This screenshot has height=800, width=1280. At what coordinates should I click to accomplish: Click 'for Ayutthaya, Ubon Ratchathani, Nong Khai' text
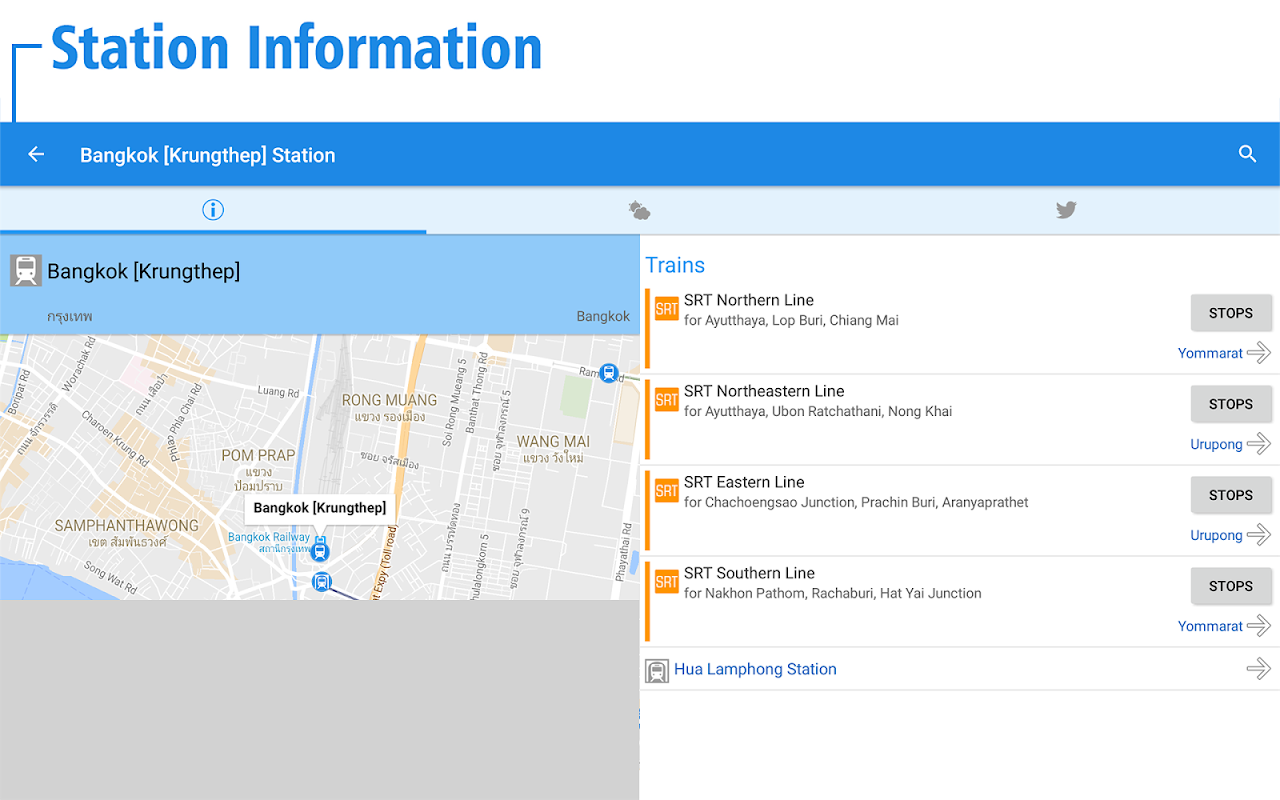point(818,412)
